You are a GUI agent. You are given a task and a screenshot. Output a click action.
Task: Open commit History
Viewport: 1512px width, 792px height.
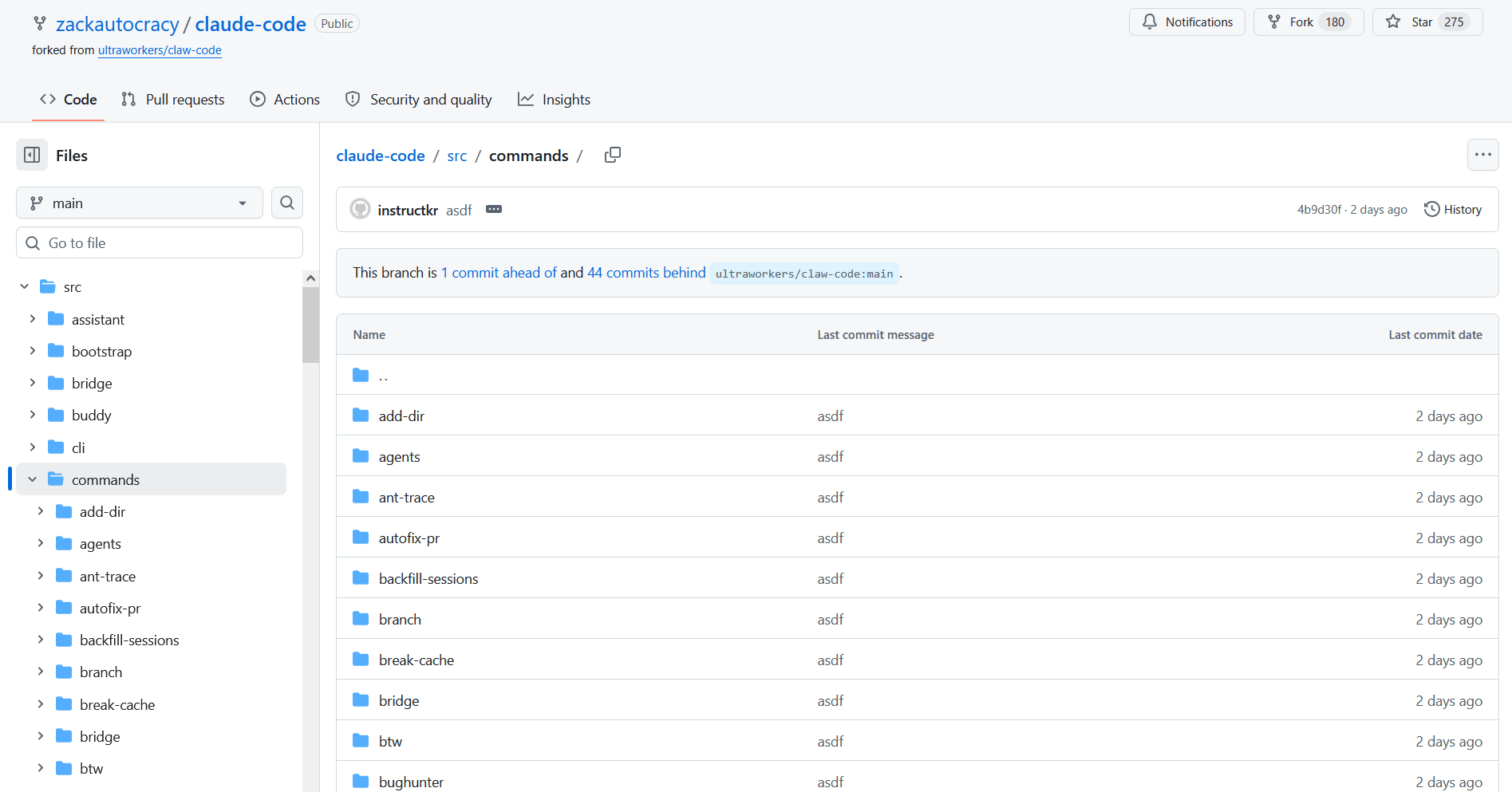1453,210
